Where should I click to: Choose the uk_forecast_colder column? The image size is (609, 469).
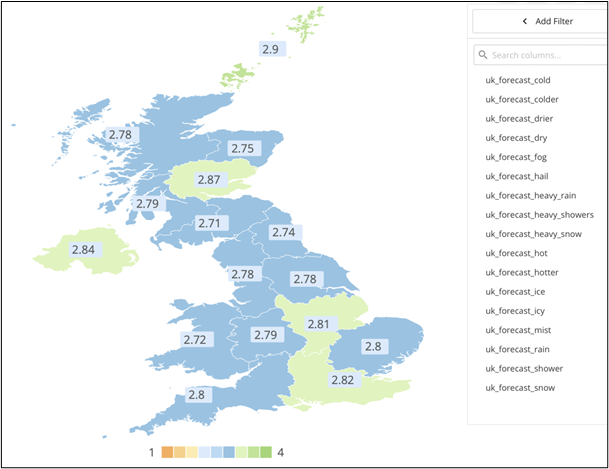(521, 99)
